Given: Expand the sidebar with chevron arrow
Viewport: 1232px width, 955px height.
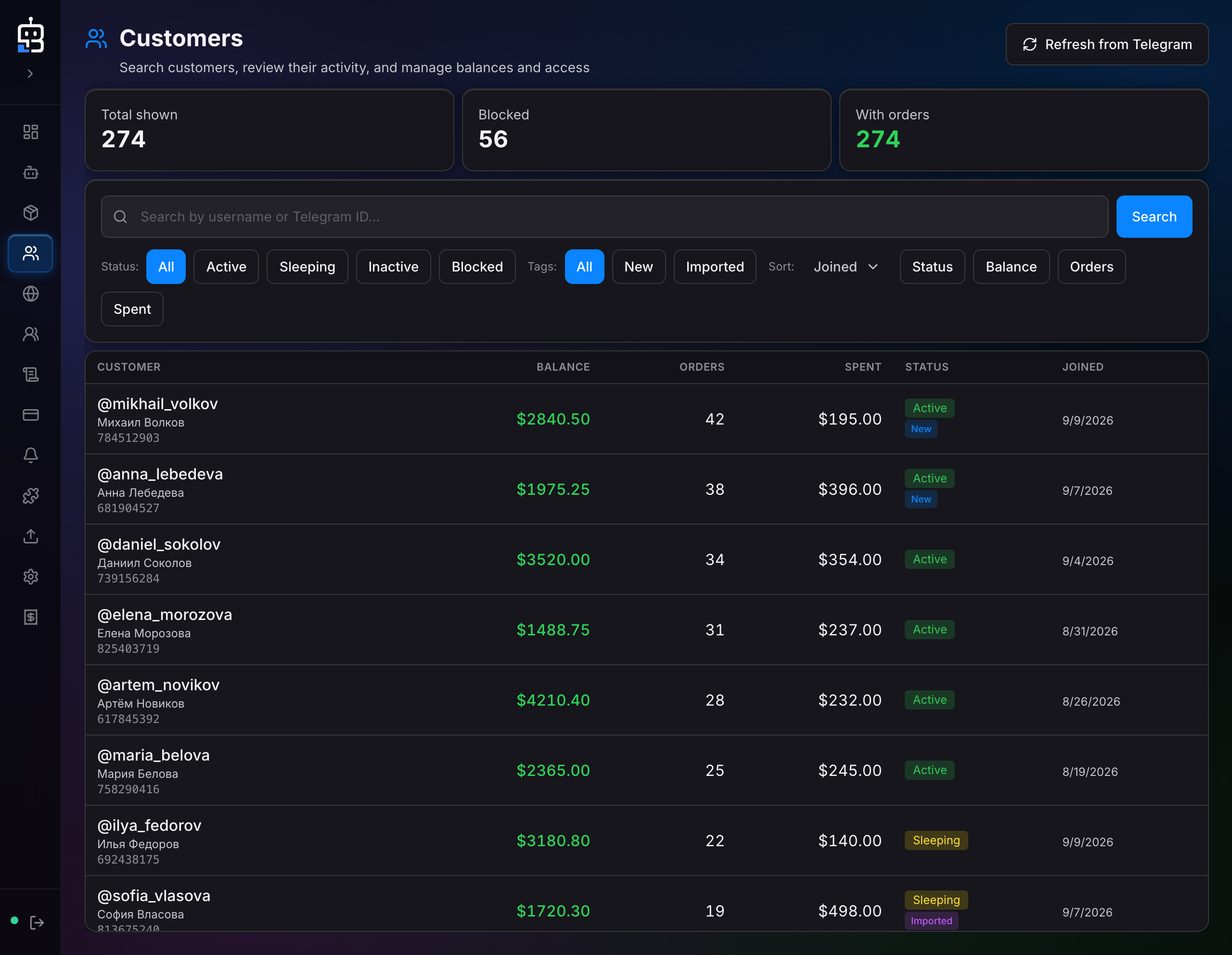Looking at the screenshot, I should 30,73.
